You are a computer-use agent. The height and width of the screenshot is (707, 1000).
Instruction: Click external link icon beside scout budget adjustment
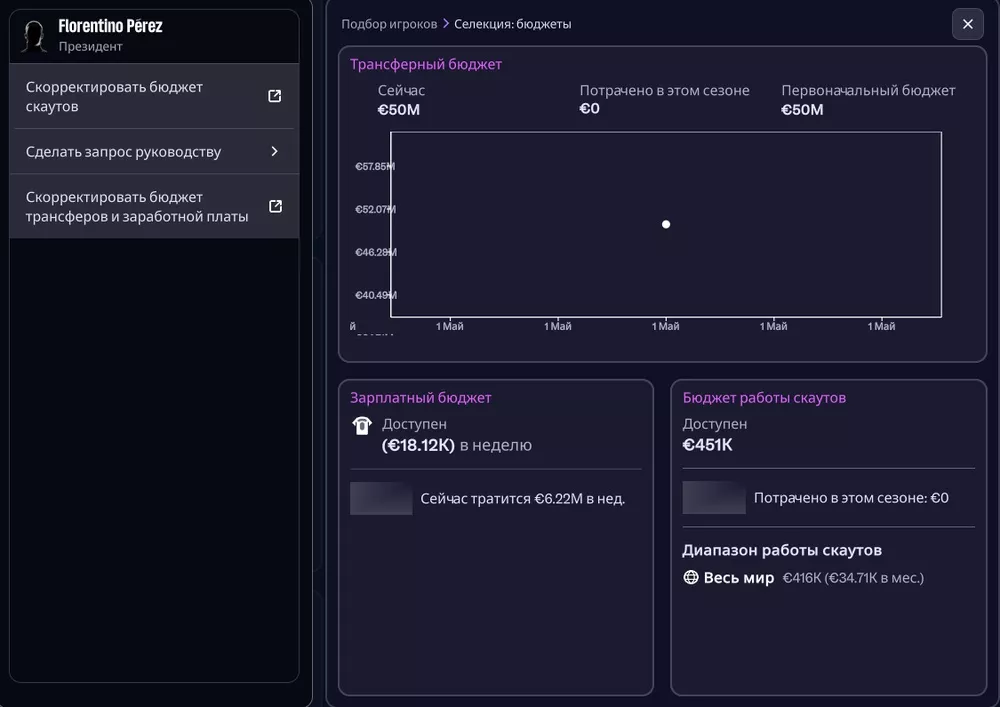[275, 96]
